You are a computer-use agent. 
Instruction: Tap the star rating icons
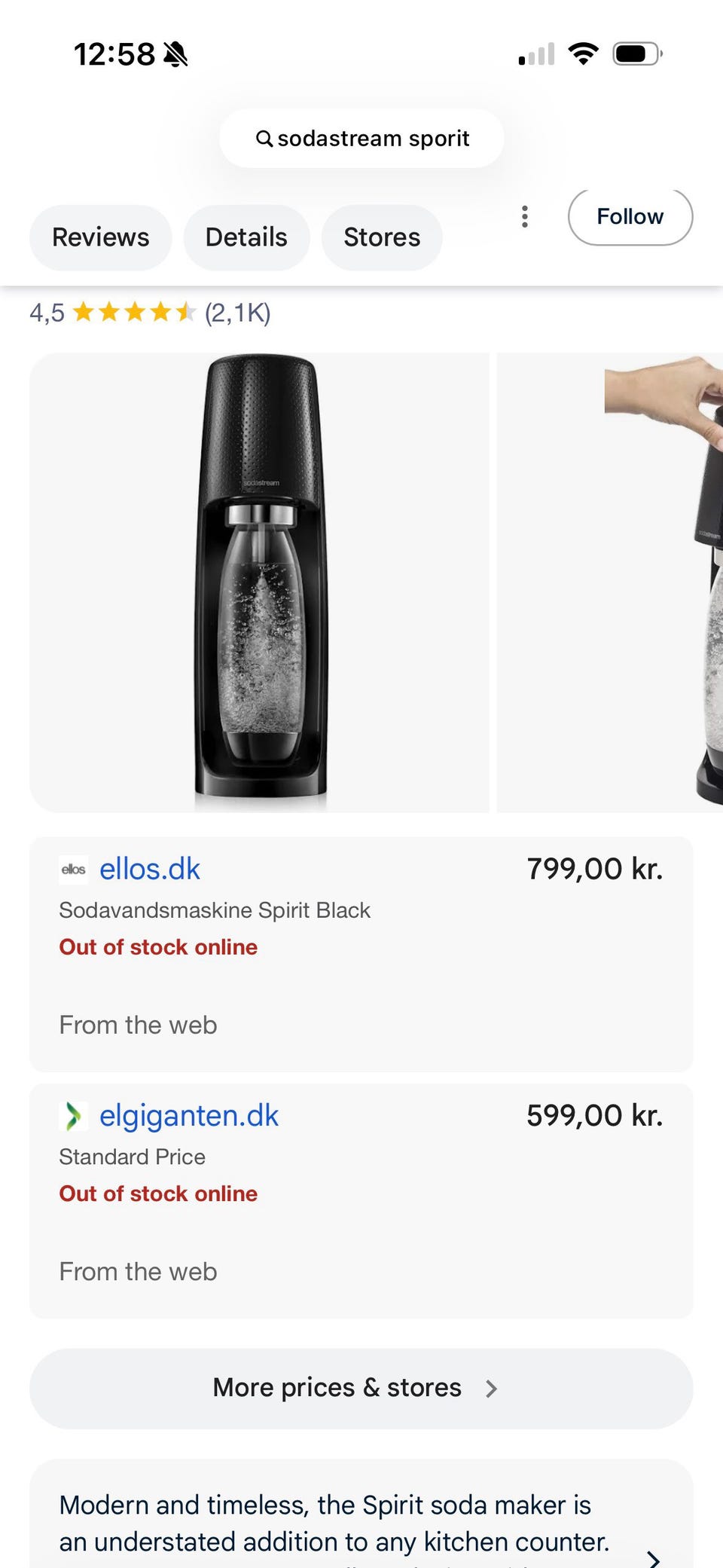tap(134, 312)
